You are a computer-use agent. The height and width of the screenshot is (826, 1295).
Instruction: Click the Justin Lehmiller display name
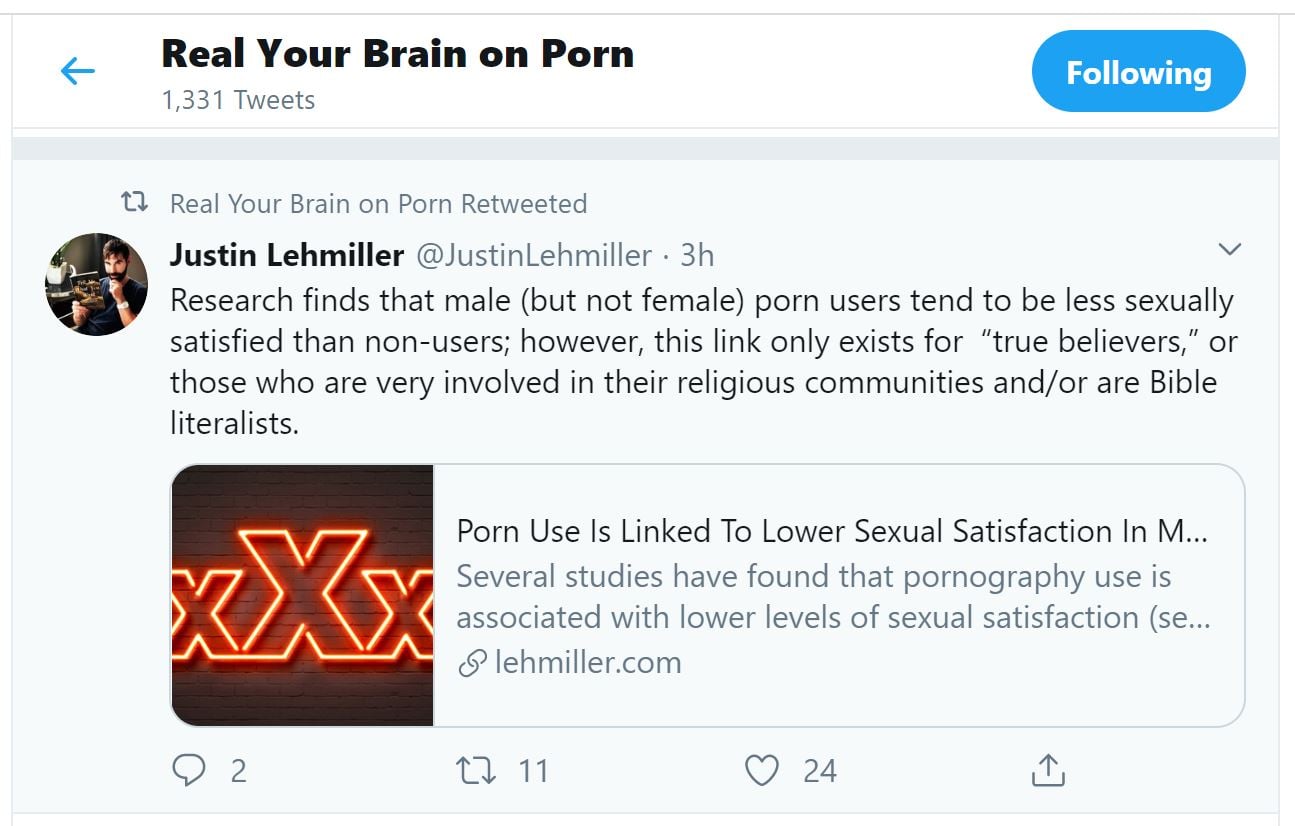[286, 255]
